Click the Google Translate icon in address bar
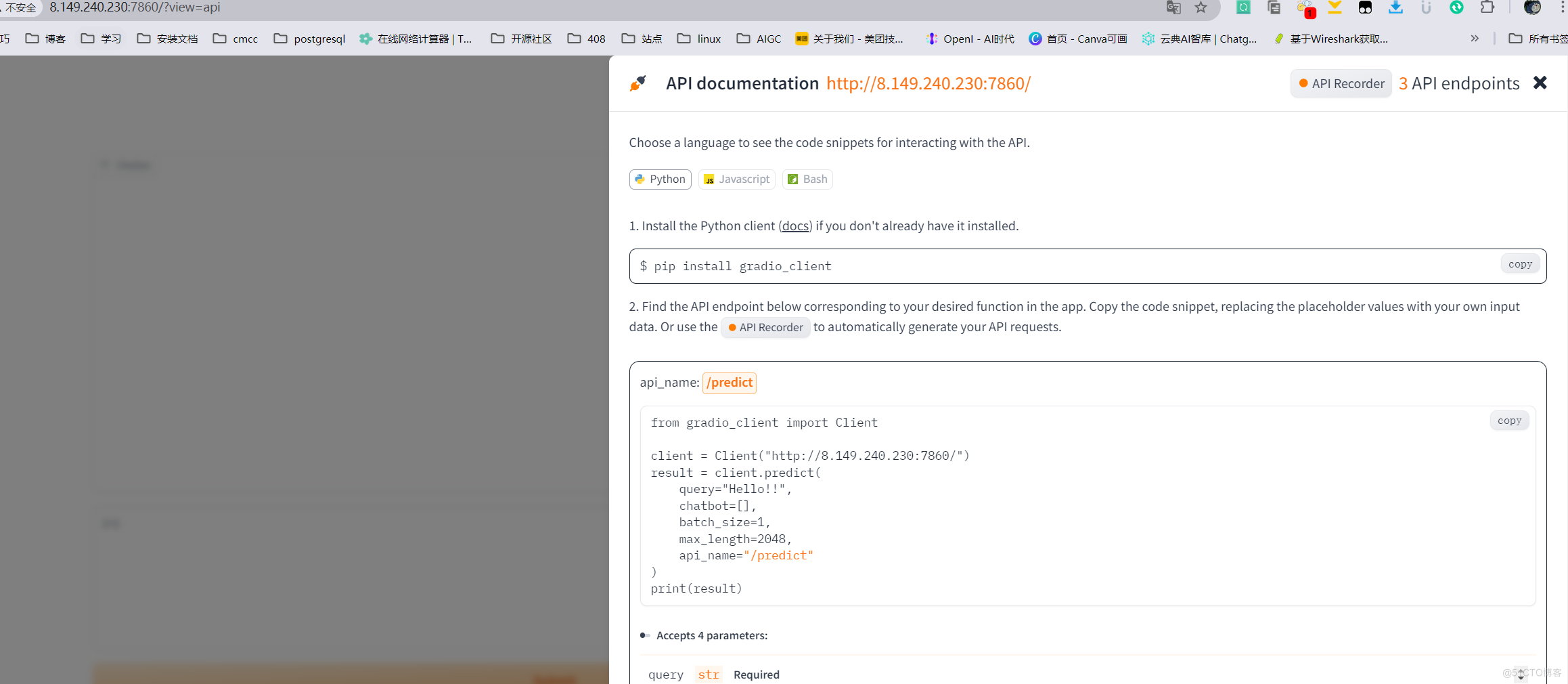 pyautogui.click(x=1173, y=7)
